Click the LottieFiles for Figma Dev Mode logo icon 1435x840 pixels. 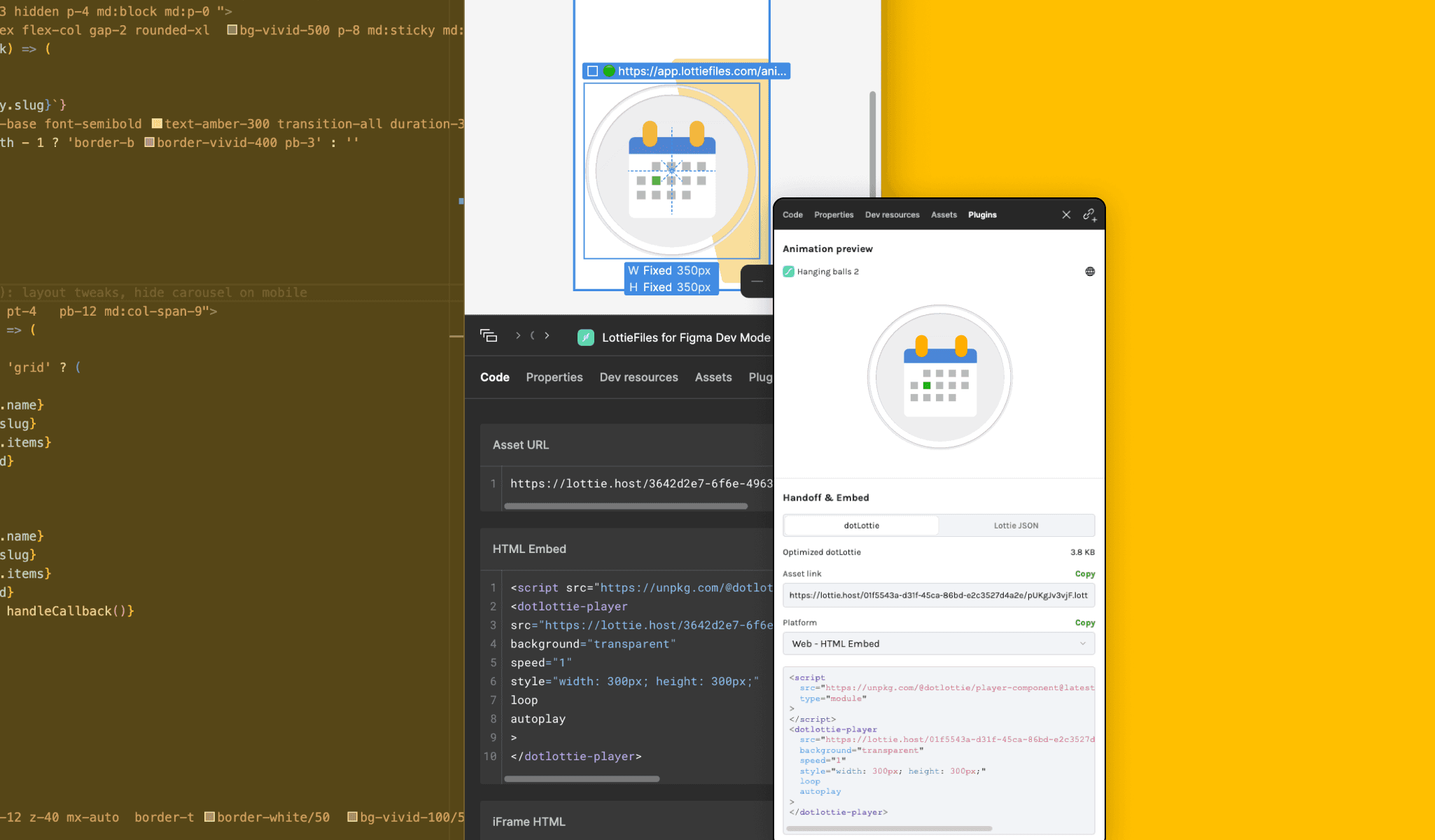tap(586, 337)
